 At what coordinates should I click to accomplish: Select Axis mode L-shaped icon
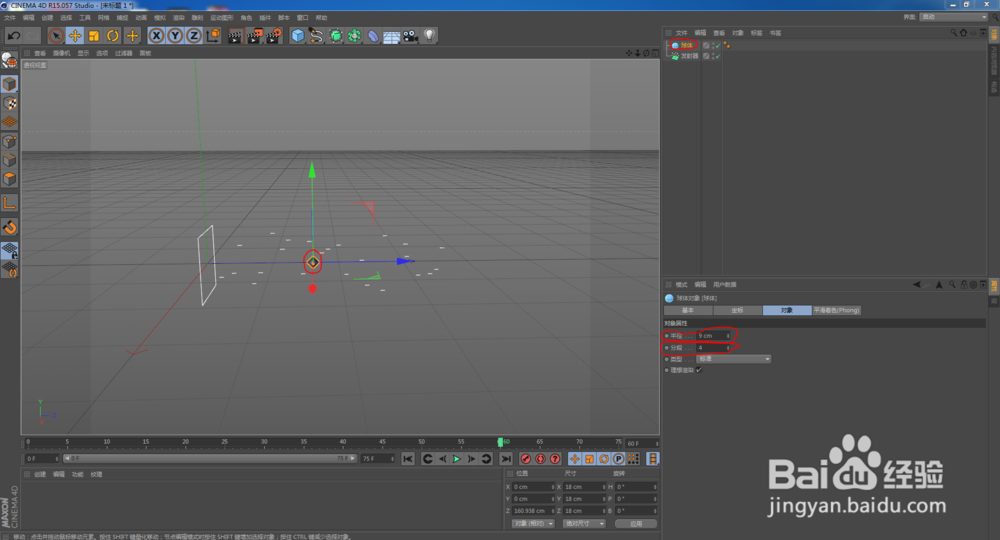pos(10,203)
